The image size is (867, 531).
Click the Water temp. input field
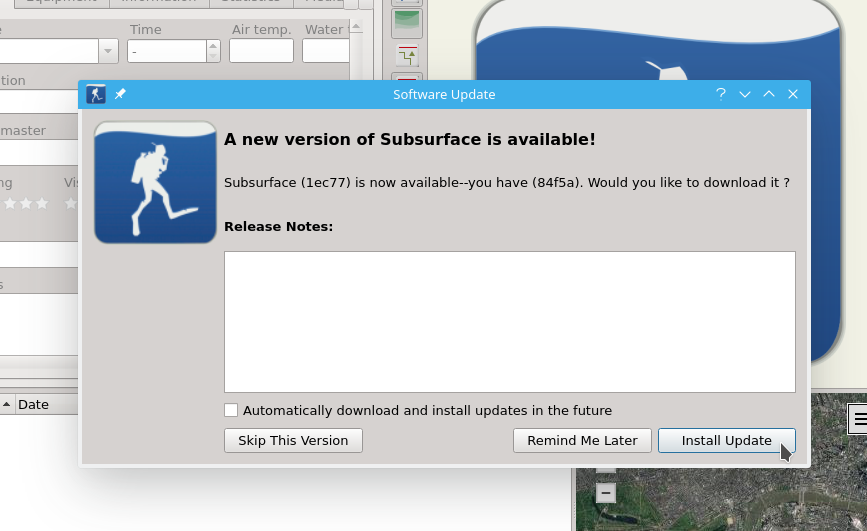click(326, 51)
